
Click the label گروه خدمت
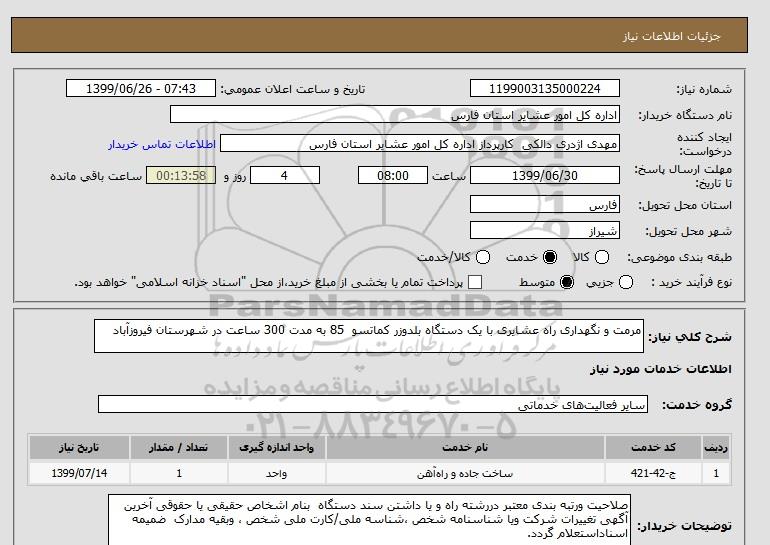coord(697,405)
